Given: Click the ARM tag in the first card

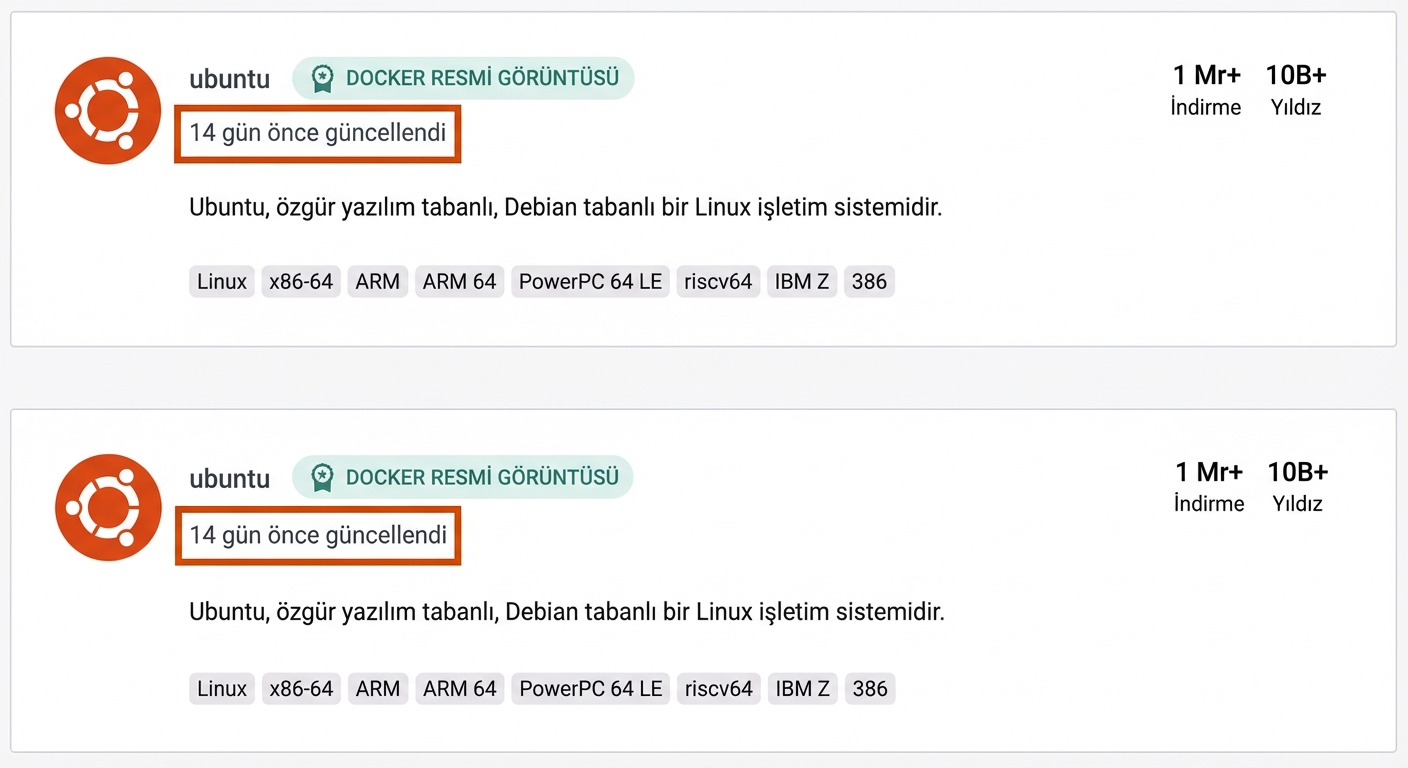Looking at the screenshot, I should (x=377, y=281).
